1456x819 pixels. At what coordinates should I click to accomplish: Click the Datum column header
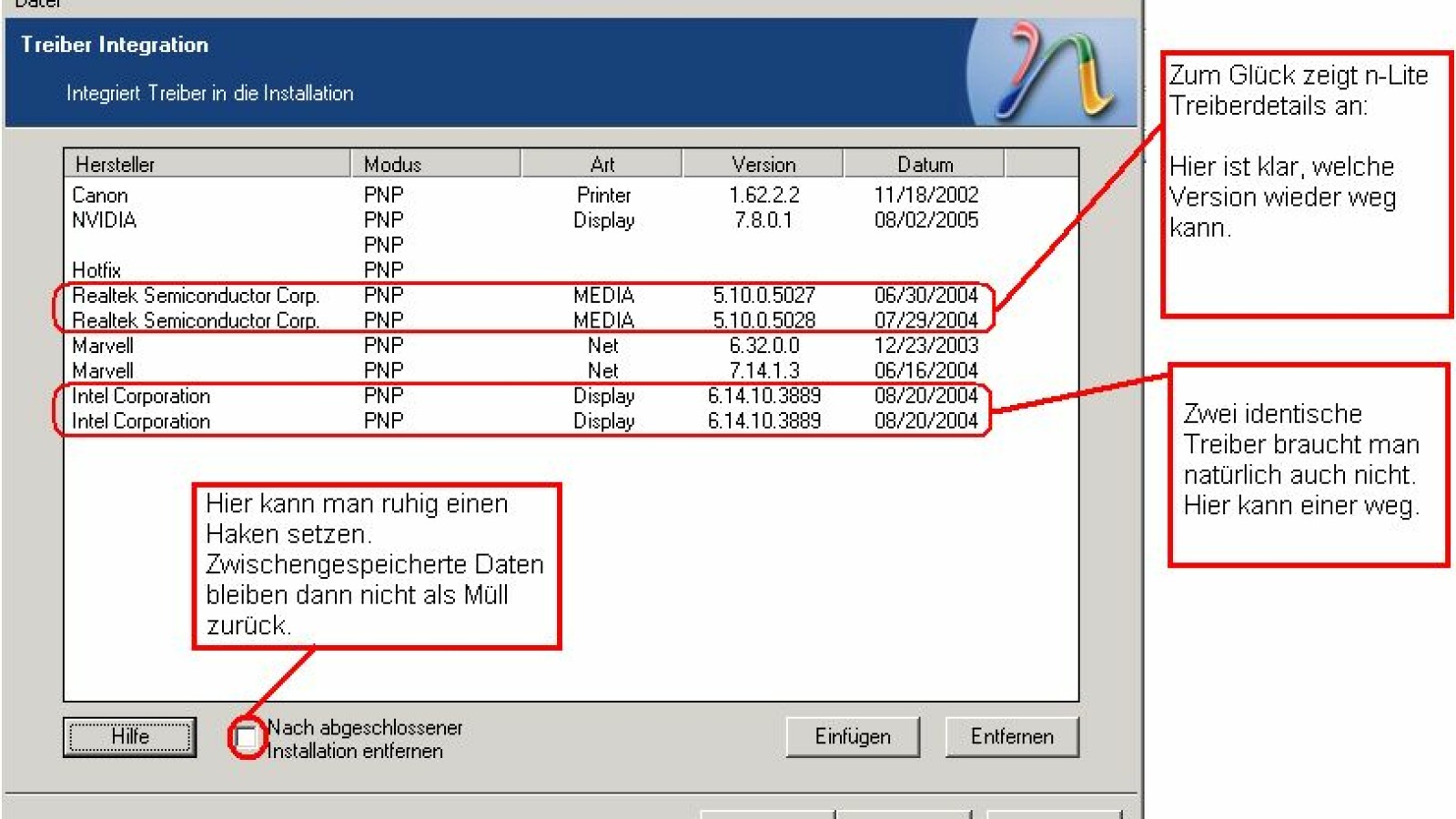point(924,165)
